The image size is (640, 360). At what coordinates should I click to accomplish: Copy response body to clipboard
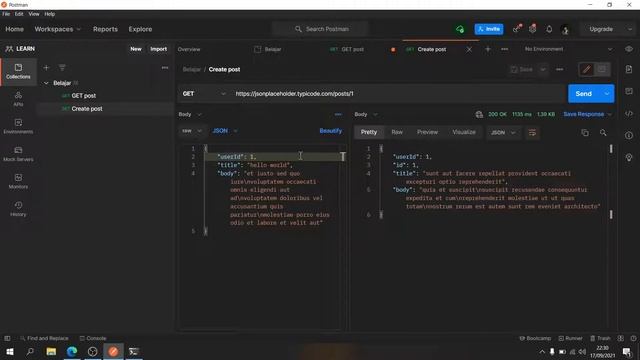click(585, 133)
